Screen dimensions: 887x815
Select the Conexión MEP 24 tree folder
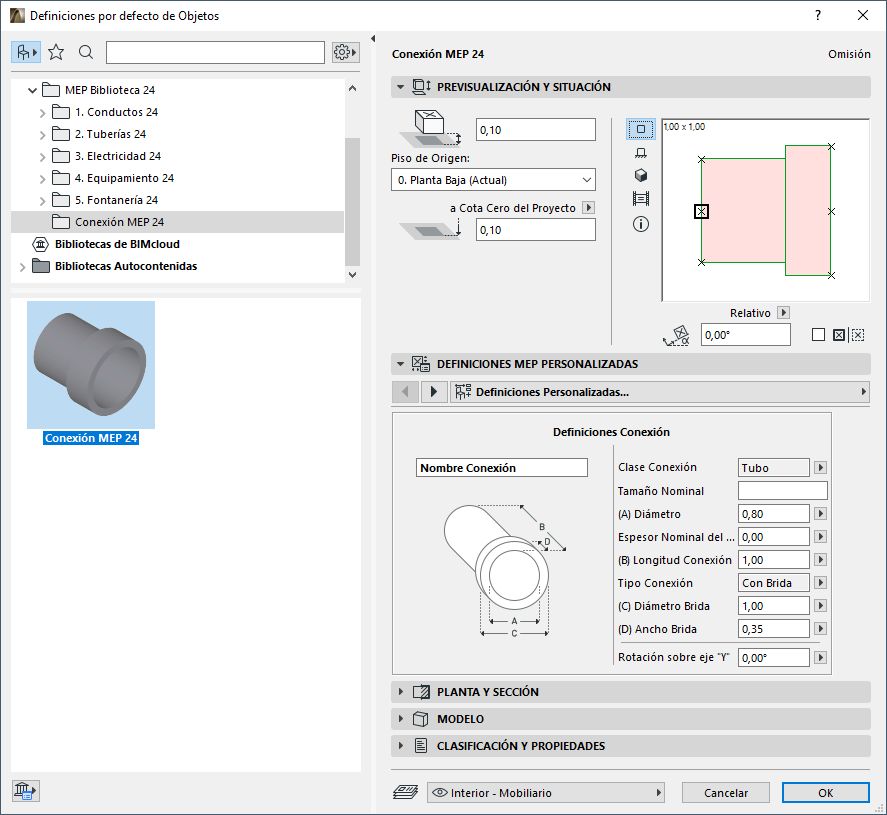pyautogui.click(x=119, y=222)
